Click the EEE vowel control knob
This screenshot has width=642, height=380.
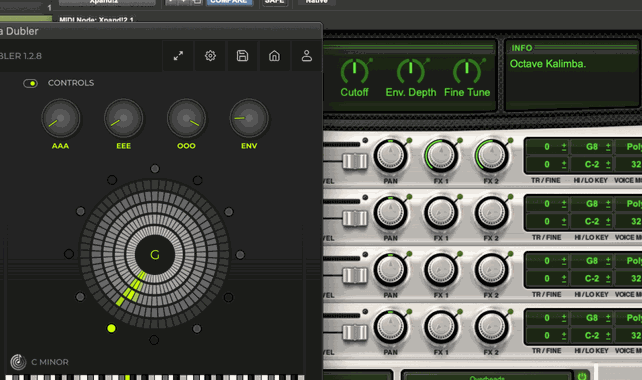[123, 119]
